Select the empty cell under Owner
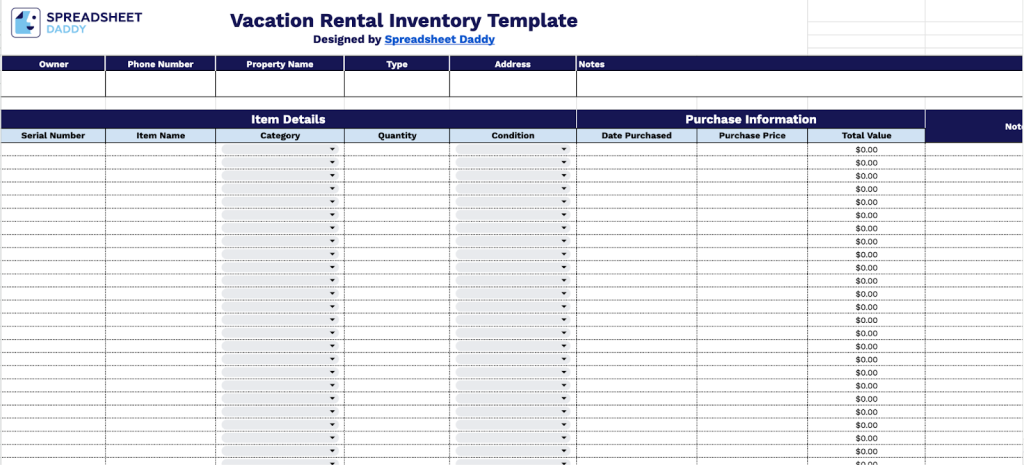This screenshot has width=1024, height=465. pyautogui.click(x=53, y=84)
